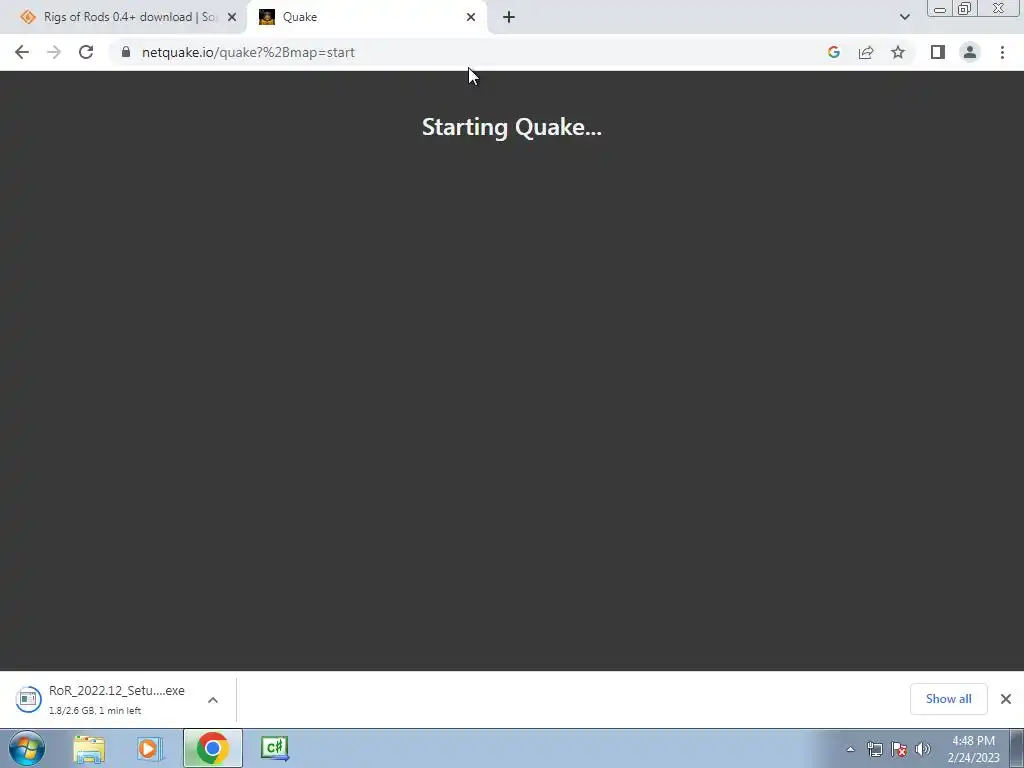Click the Starting Quake... heading
This screenshot has height=768, width=1024.
click(x=512, y=127)
